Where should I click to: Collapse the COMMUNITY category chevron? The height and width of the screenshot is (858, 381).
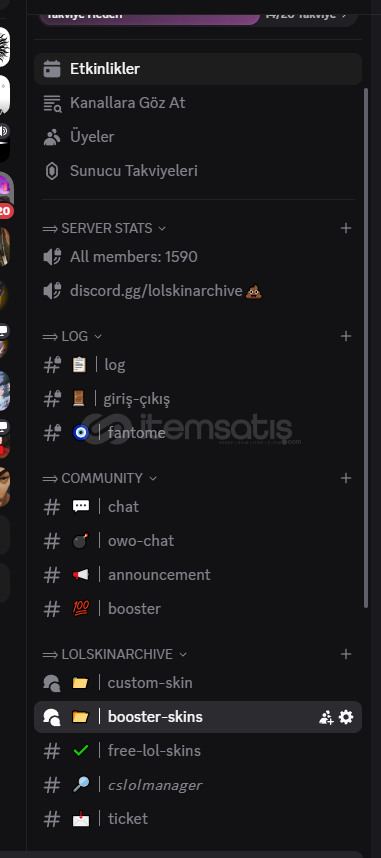pos(153,478)
